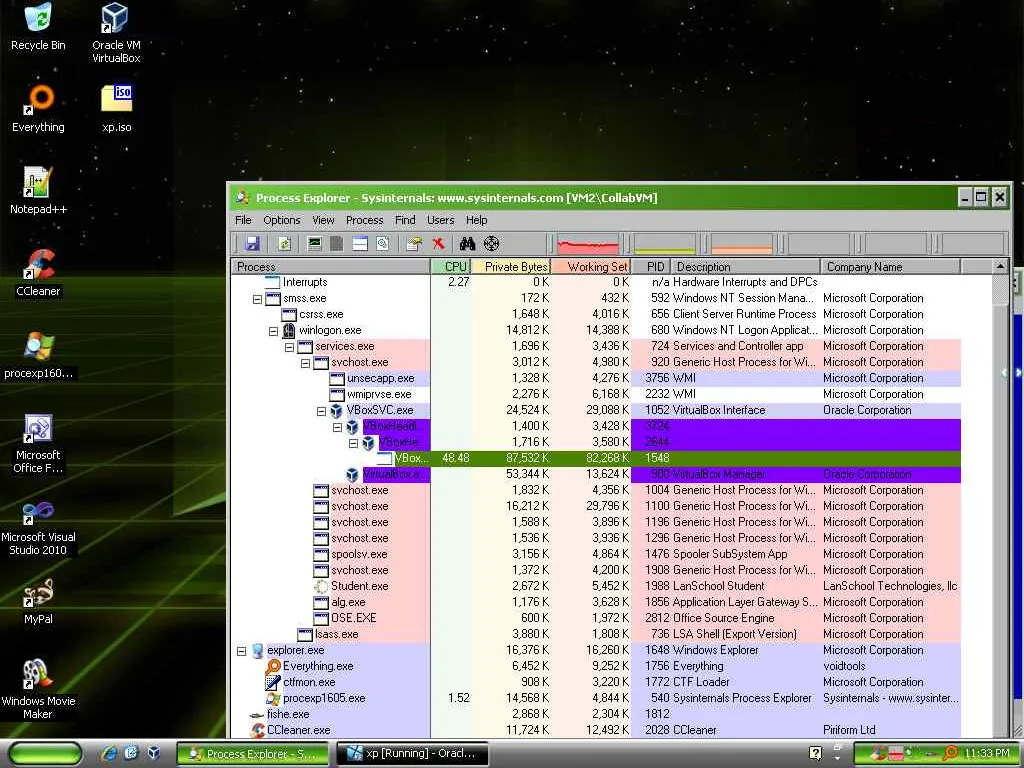Screen dimensions: 1024x768
Task: Click the Windows Movie Maker desktop shortcut
Action: [x=38, y=689]
